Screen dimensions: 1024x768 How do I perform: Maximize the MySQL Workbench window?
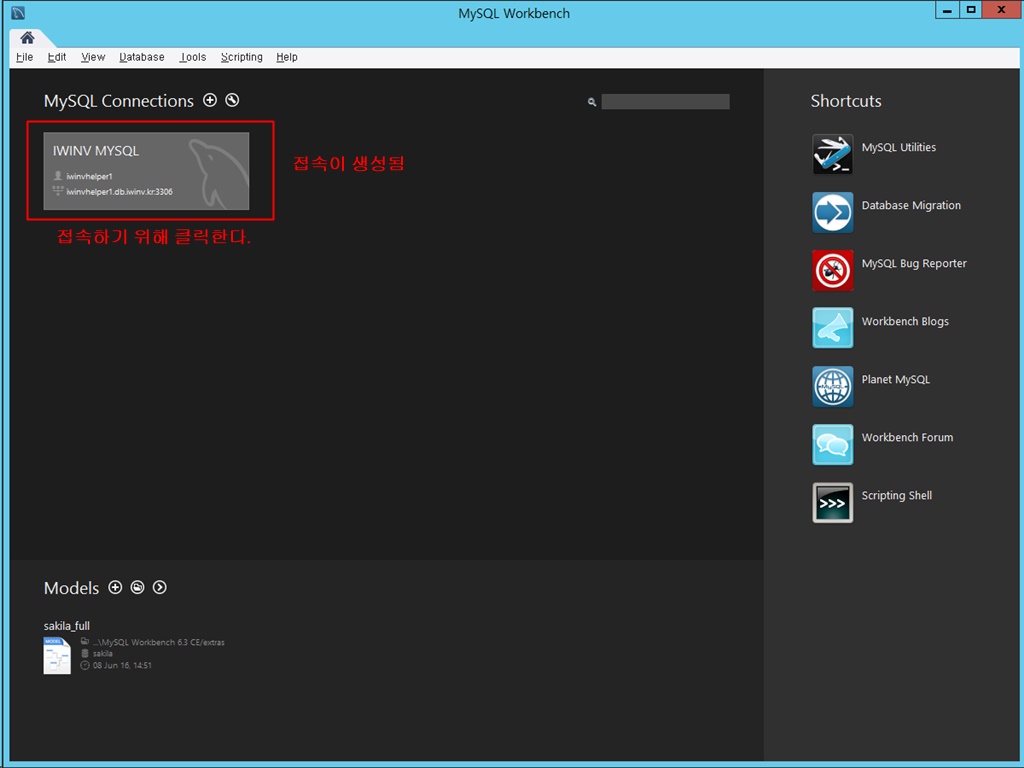(971, 10)
